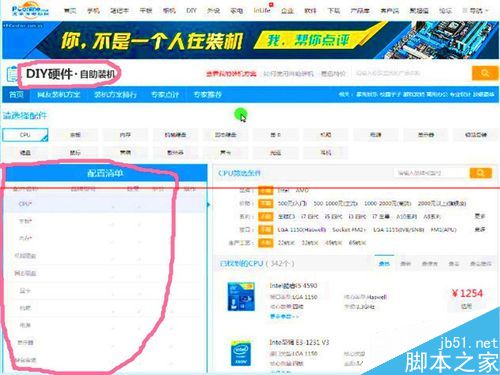Viewport: 500px width, 375px height.
Task: Filter process by 22纳米
Action: point(286,243)
